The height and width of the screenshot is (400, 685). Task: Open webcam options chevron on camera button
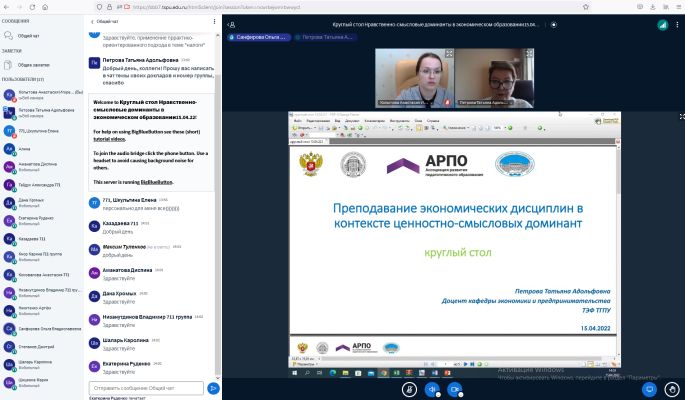coord(461,395)
